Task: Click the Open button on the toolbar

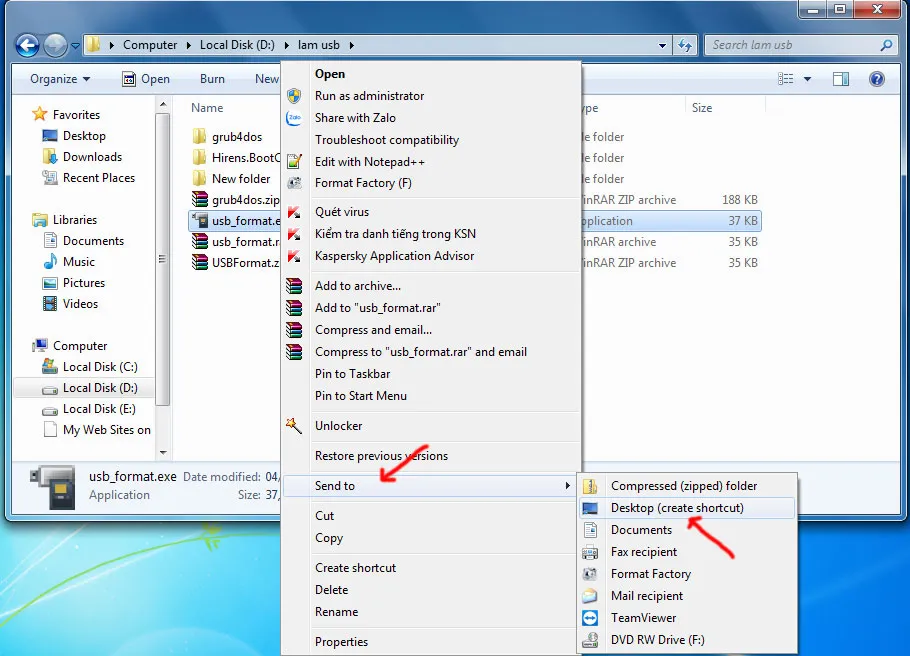Action: point(155,78)
